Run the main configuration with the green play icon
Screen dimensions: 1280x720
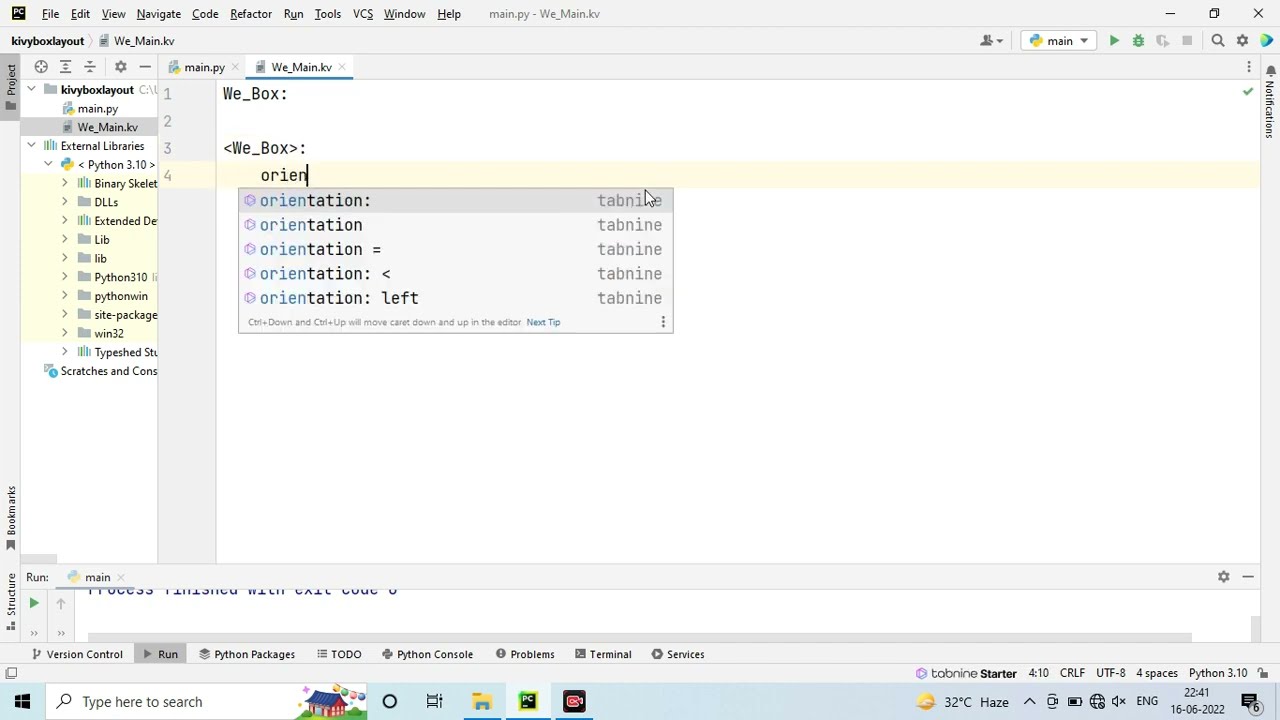click(x=1114, y=41)
